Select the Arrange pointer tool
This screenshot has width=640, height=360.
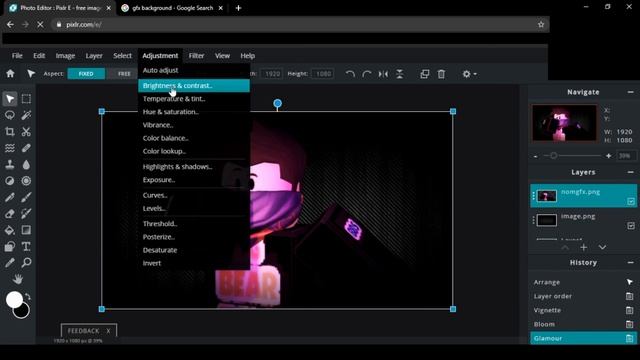(x=10, y=98)
